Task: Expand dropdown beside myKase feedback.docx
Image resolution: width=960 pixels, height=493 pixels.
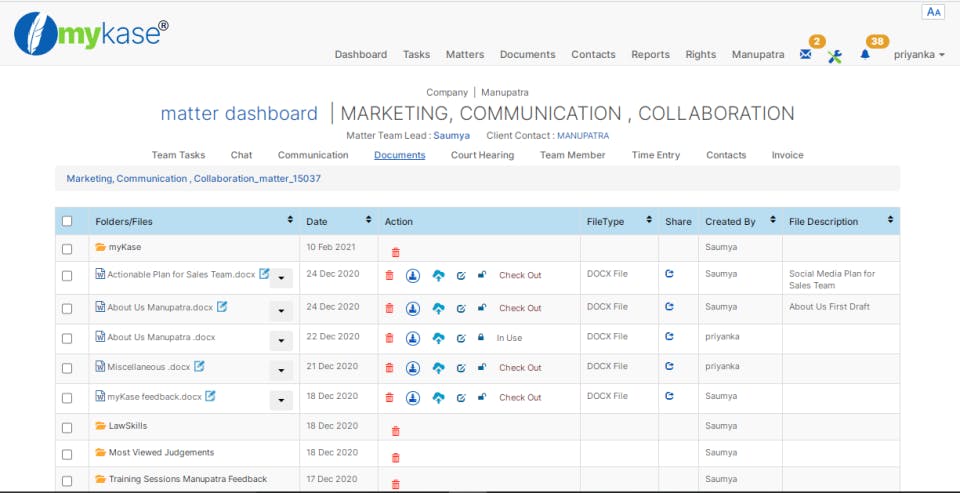Action: [281, 400]
